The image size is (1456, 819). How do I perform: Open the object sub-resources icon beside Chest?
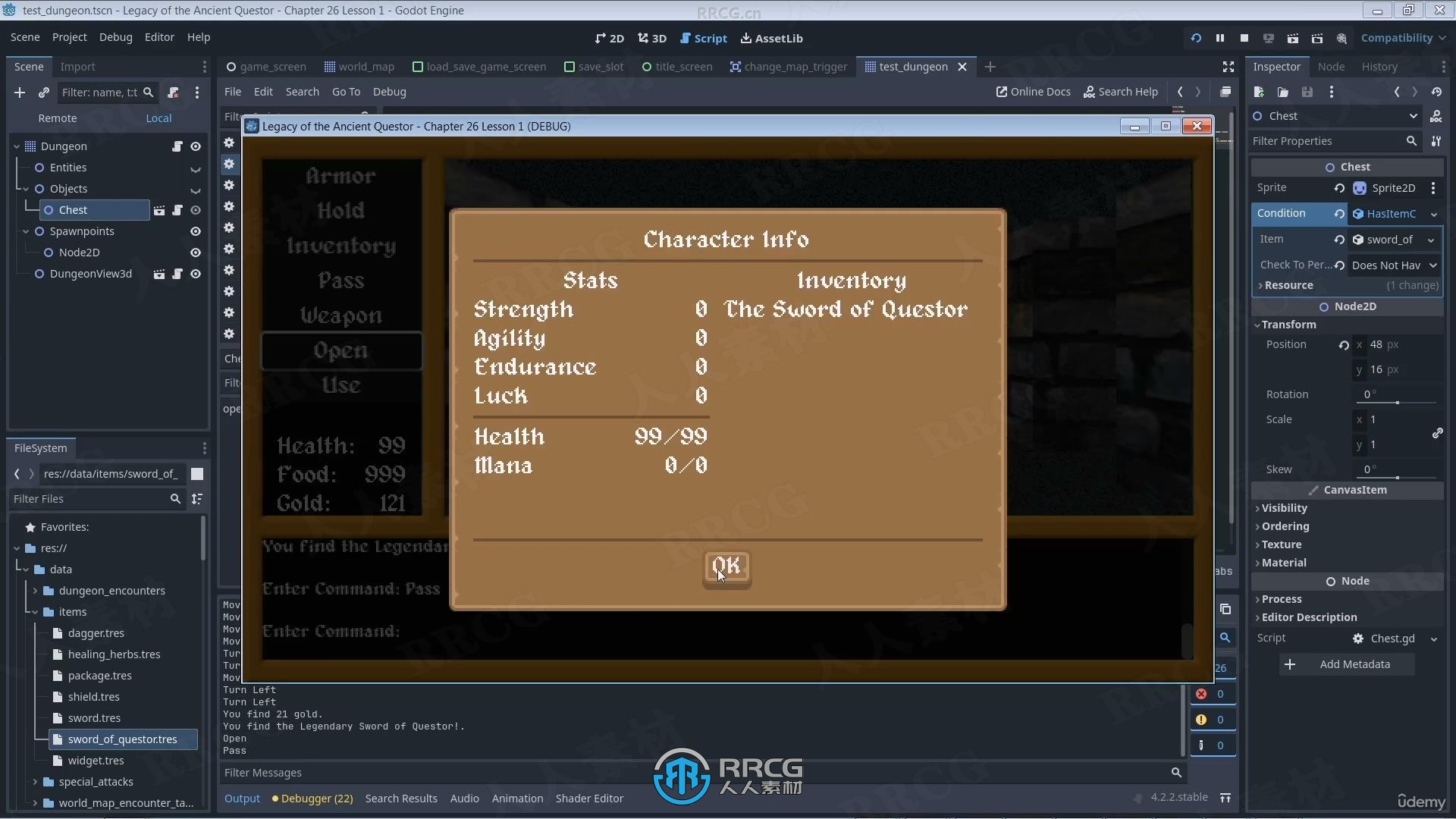(1436, 116)
